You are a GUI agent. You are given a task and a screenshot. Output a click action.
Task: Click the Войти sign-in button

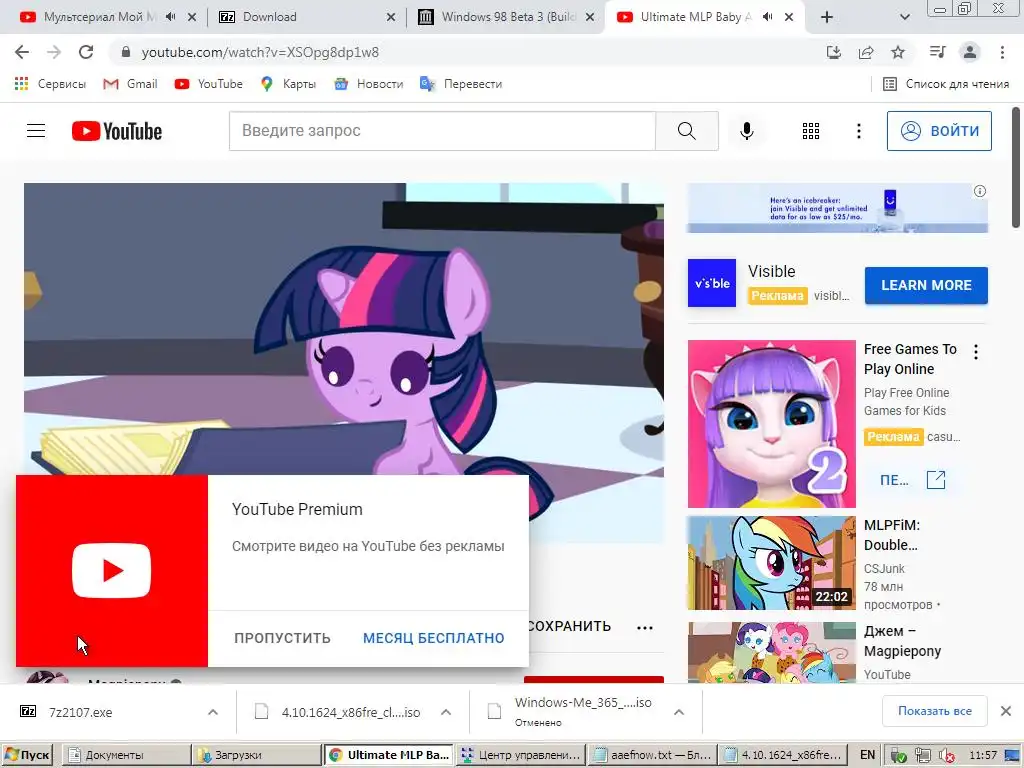tap(938, 131)
